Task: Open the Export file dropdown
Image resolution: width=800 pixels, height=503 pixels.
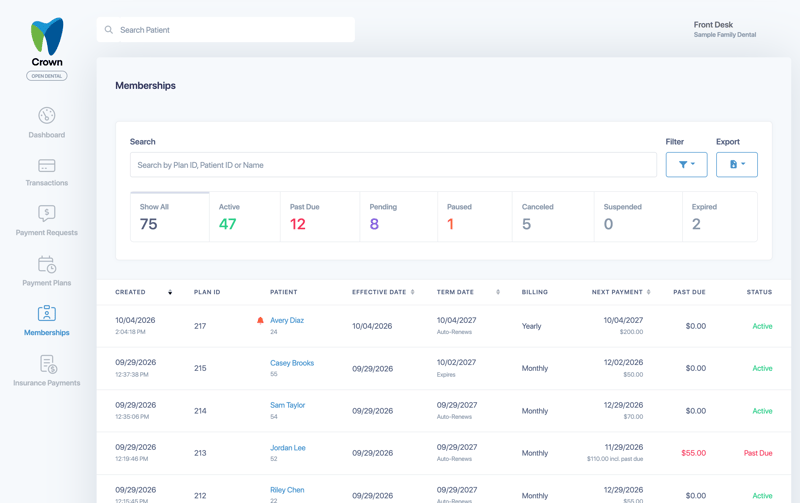Action: pyautogui.click(x=737, y=164)
